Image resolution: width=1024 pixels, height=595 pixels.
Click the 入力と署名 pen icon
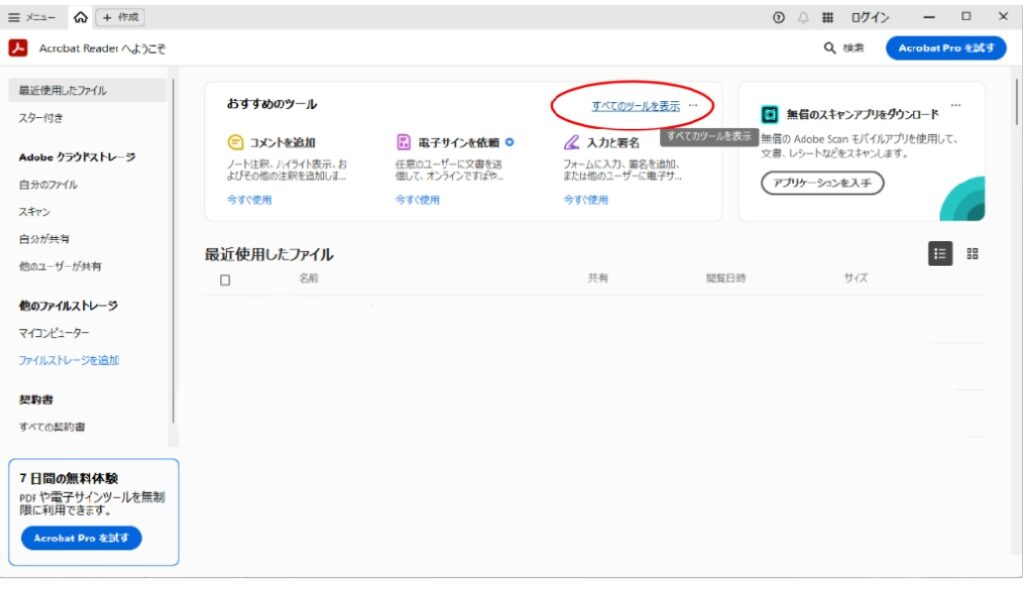571,142
